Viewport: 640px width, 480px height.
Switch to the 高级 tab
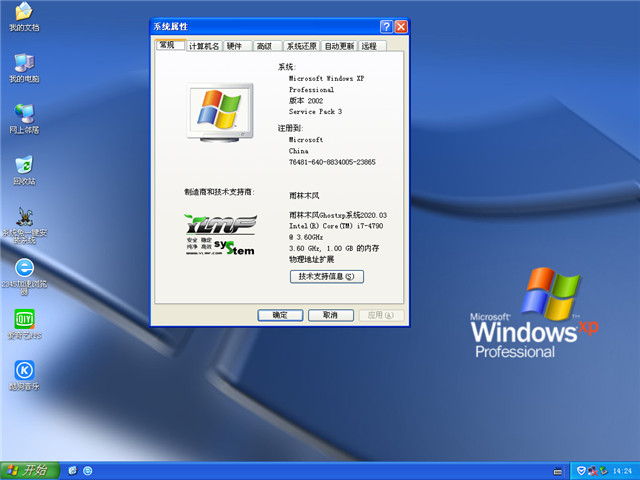pos(267,46)
